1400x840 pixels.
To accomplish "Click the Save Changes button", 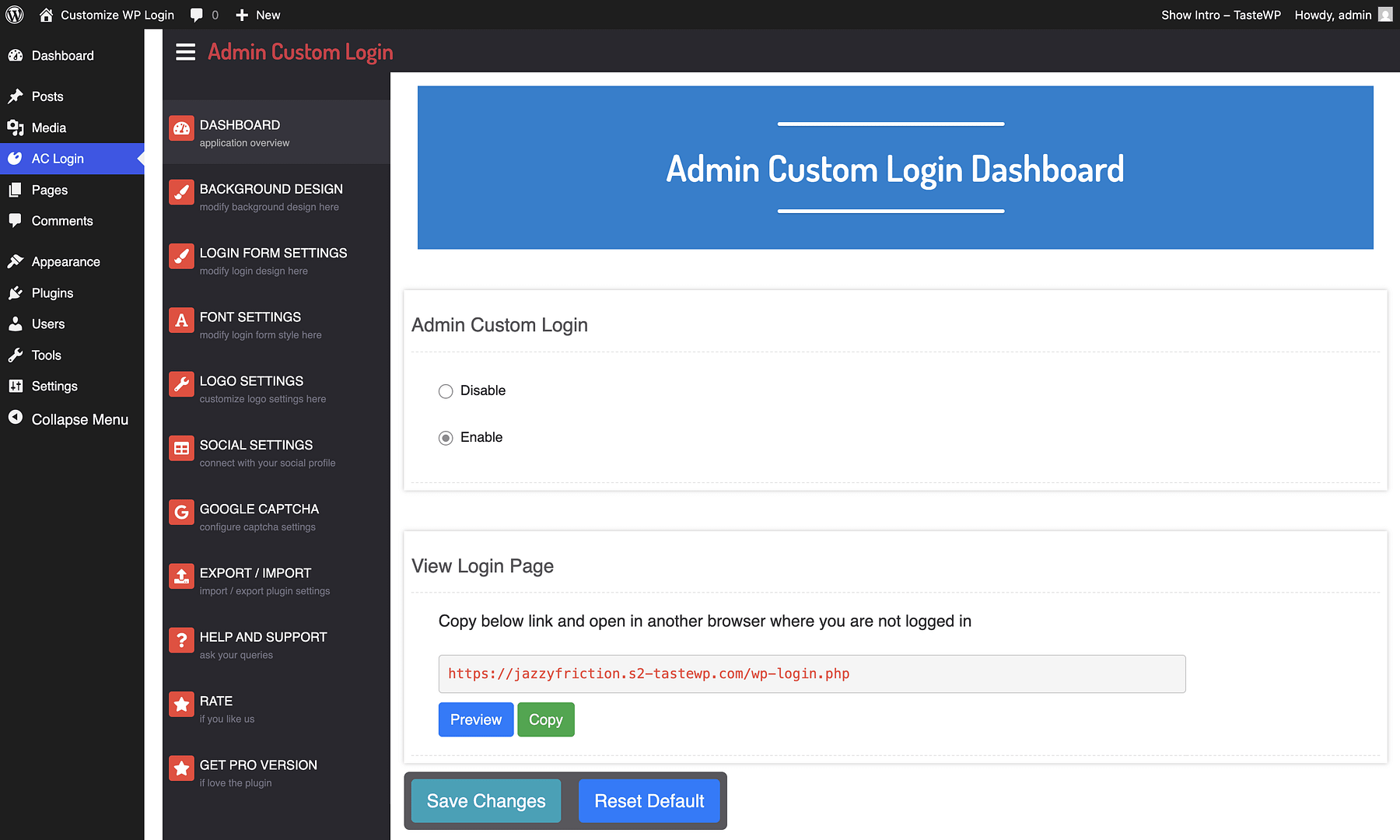I will click(x=485, y=800).
